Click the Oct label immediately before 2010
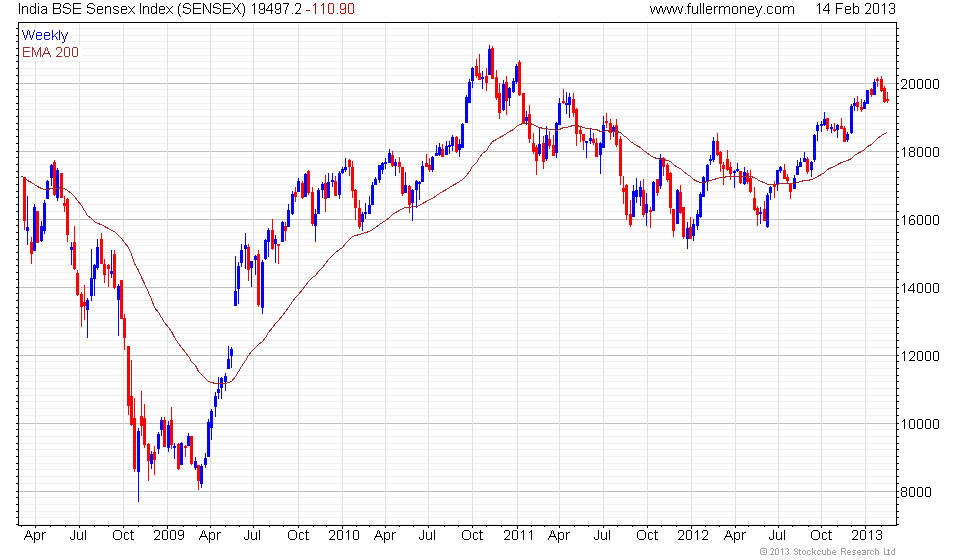 tap(298, 536)
